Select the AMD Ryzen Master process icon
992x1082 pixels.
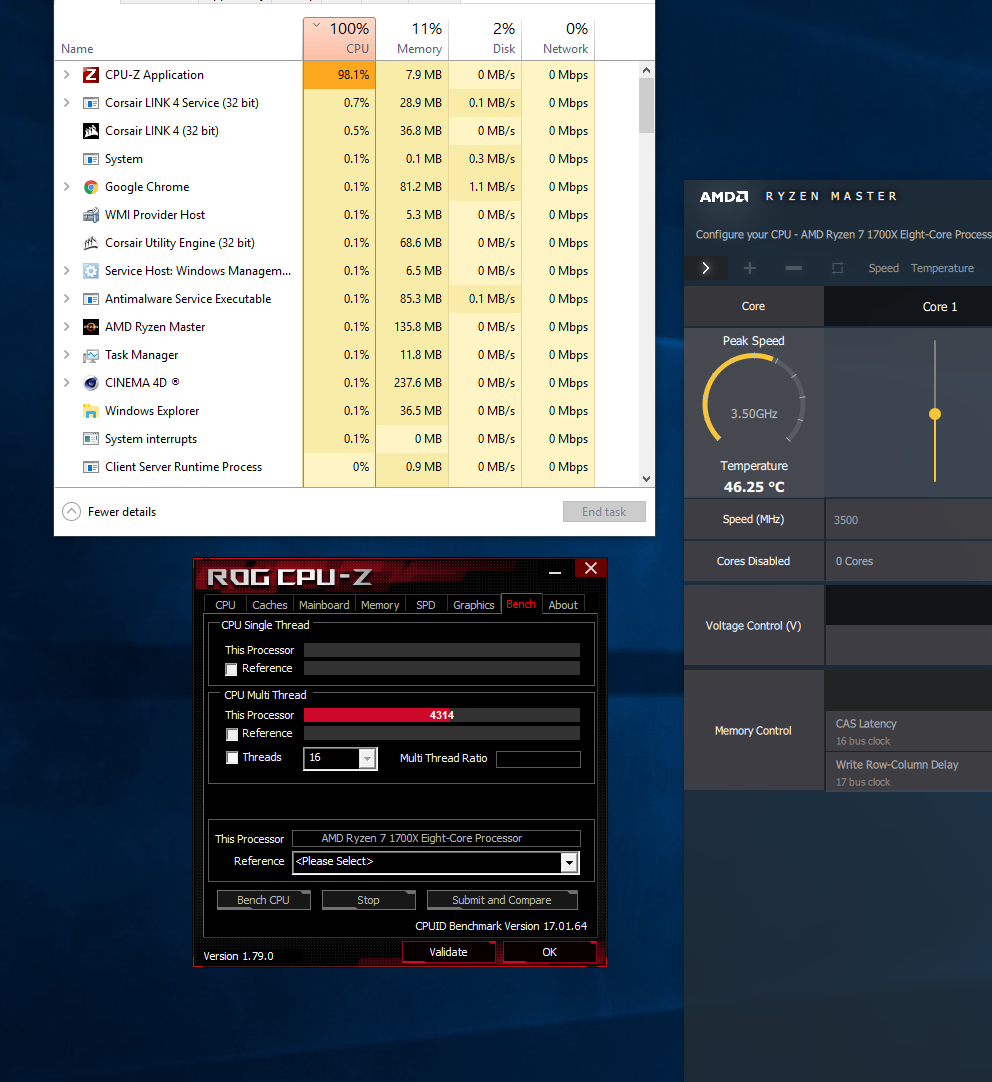(90, 327)
